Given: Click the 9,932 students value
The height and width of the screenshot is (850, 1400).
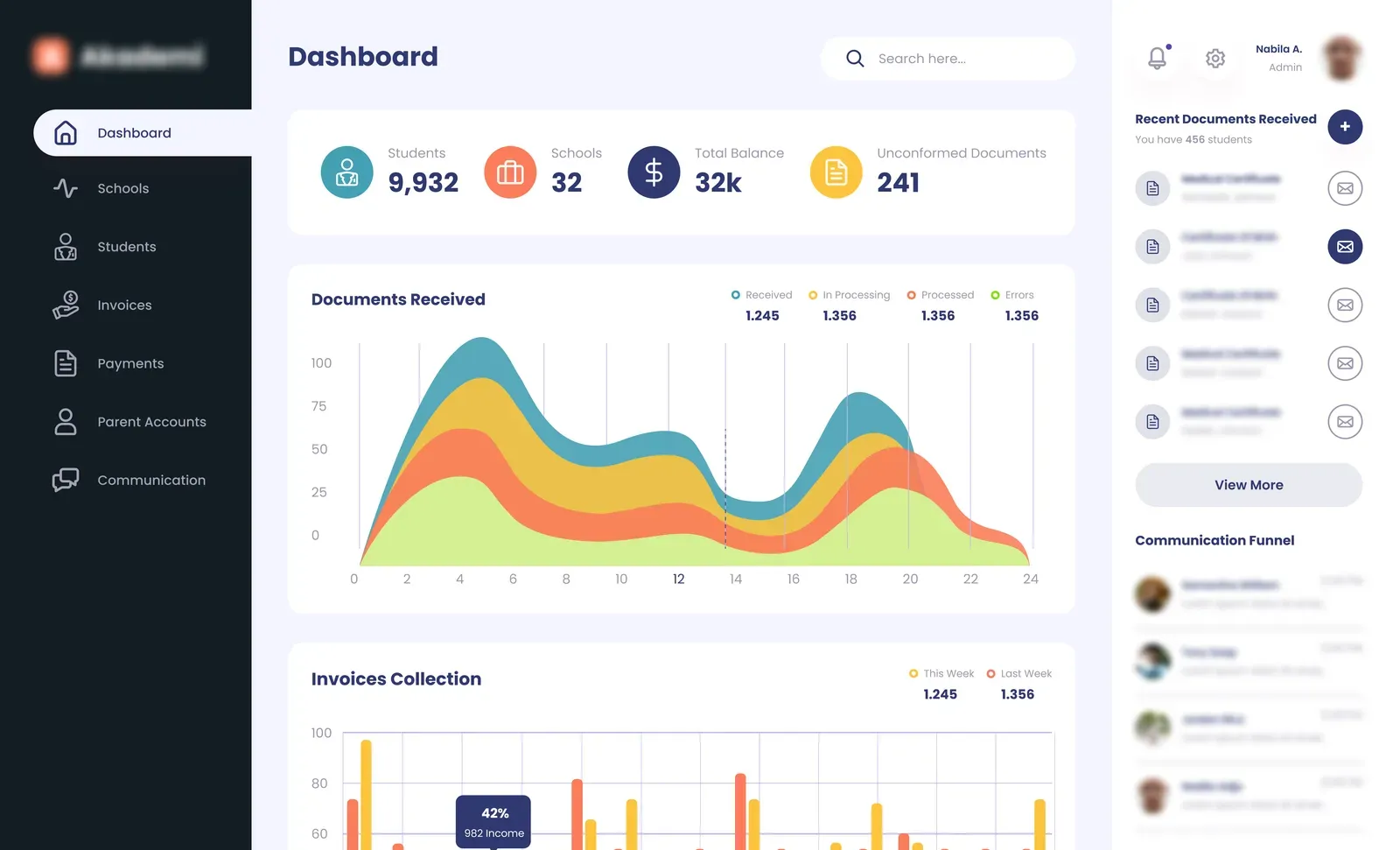Looking at the screenshot, I should [423, 182].
